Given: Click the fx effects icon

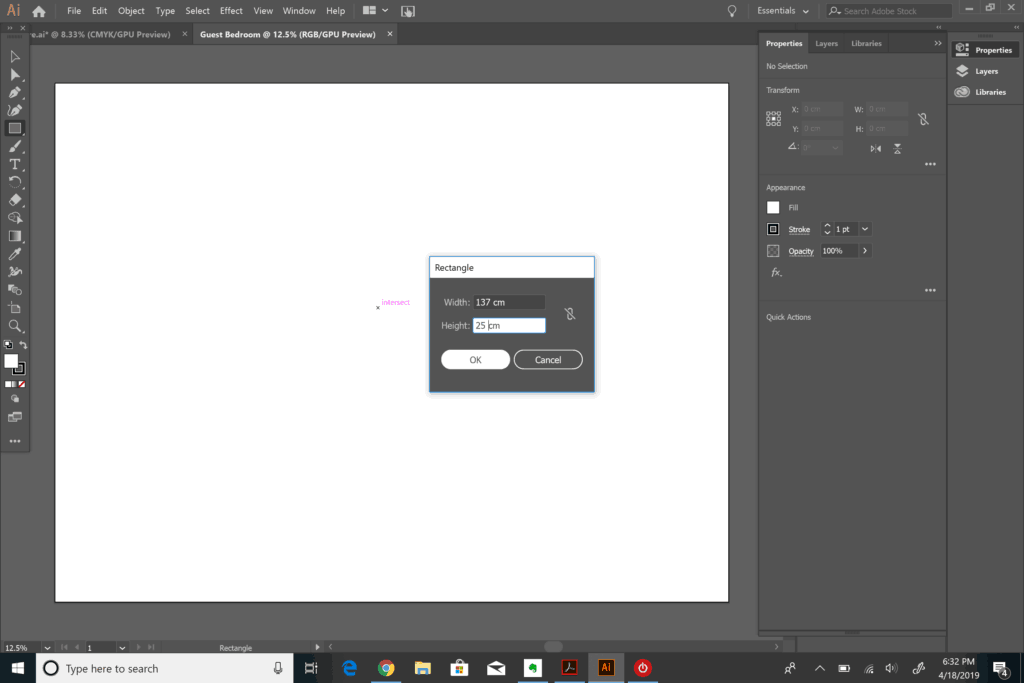Looking at the screenshot, I should coord(776,273).
